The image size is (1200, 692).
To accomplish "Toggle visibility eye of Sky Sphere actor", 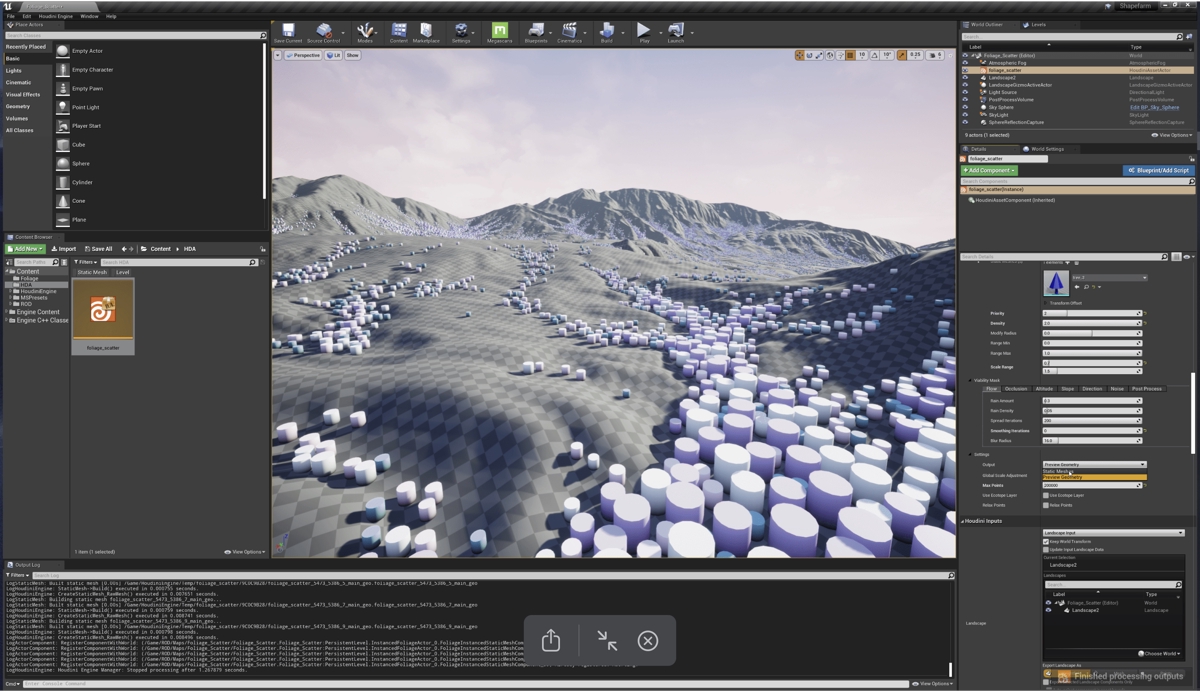I will (x=965, y=108).
